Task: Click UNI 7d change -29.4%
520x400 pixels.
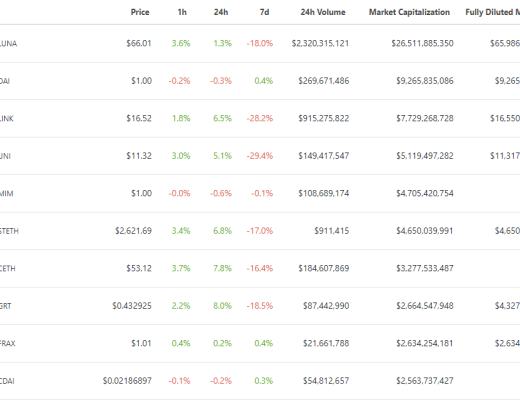Action: pos(260,156)
